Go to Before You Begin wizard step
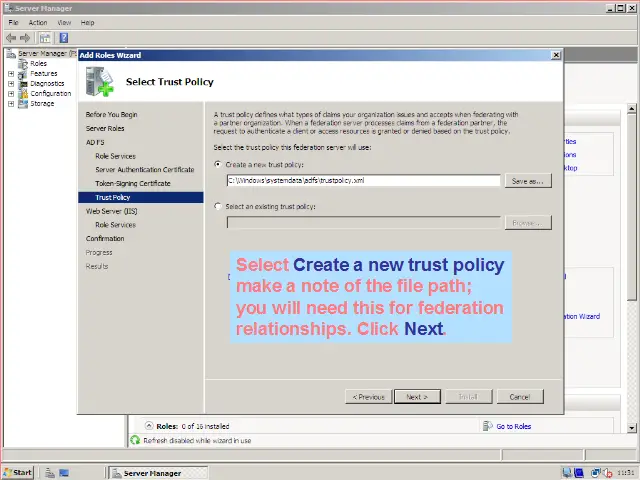This screenshot has height=480, width=640. point(111,115)
